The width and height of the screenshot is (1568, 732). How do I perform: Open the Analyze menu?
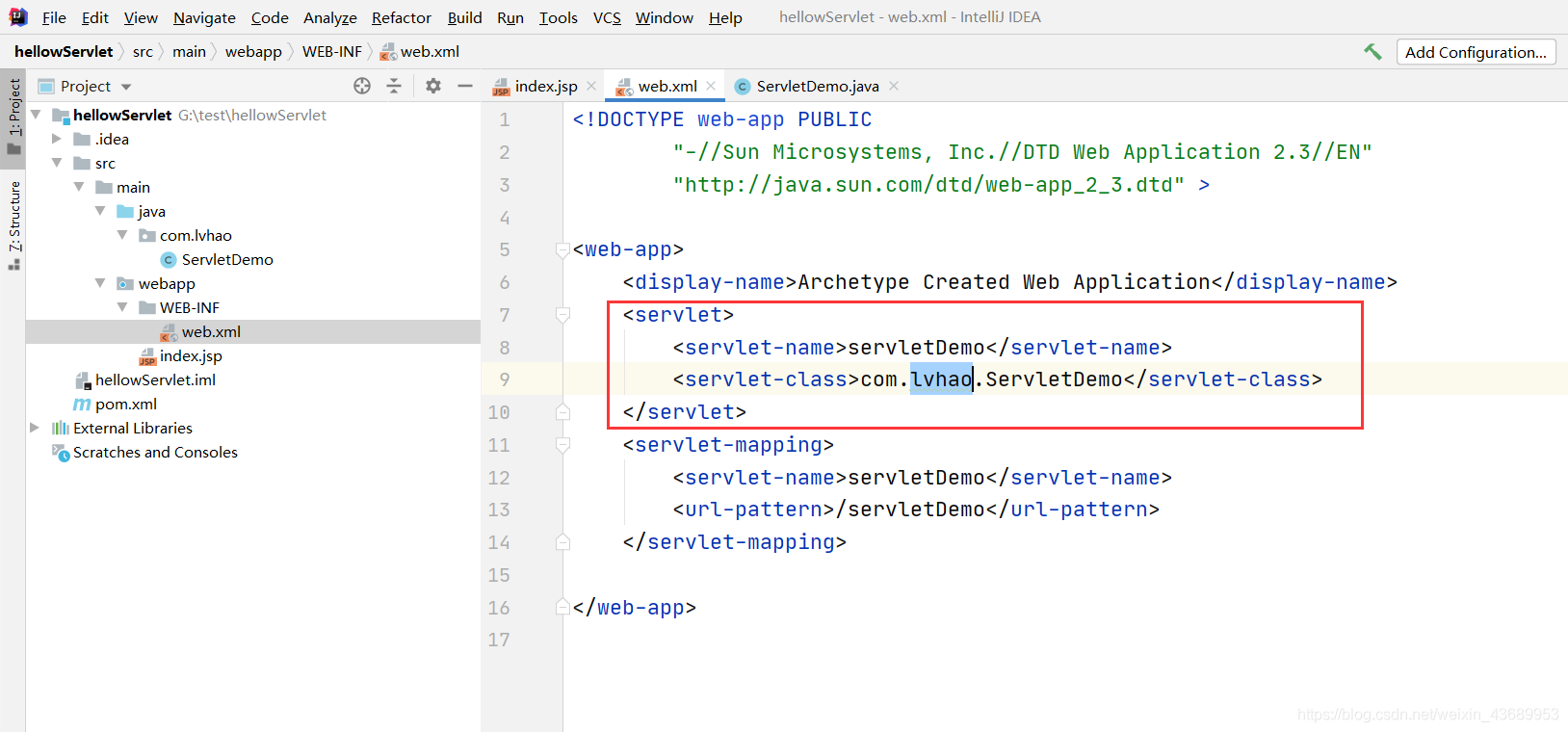(330, 17)
